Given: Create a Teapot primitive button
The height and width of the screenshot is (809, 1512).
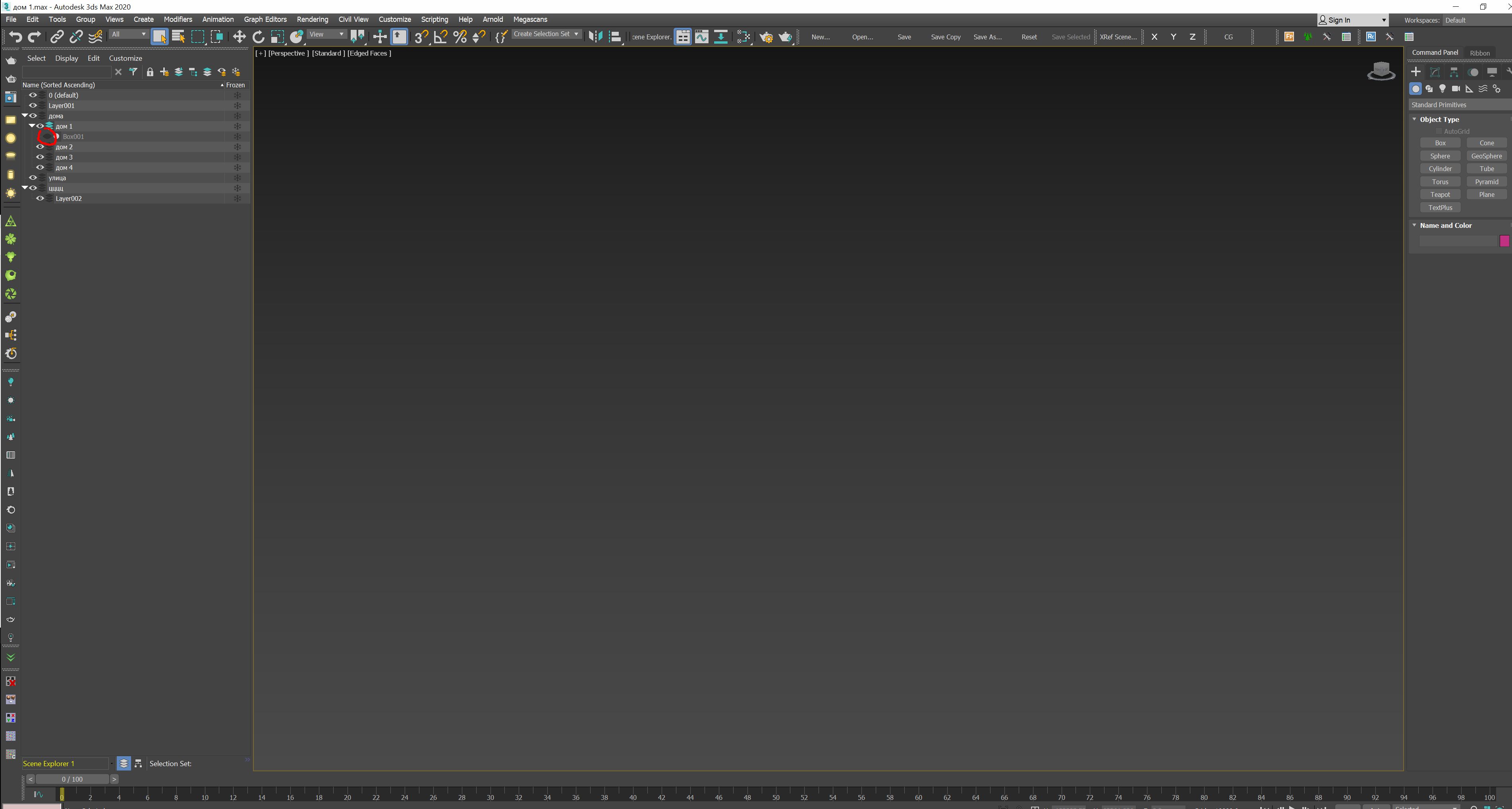Looking at the screenshot, I should (x=1440, y=194).
